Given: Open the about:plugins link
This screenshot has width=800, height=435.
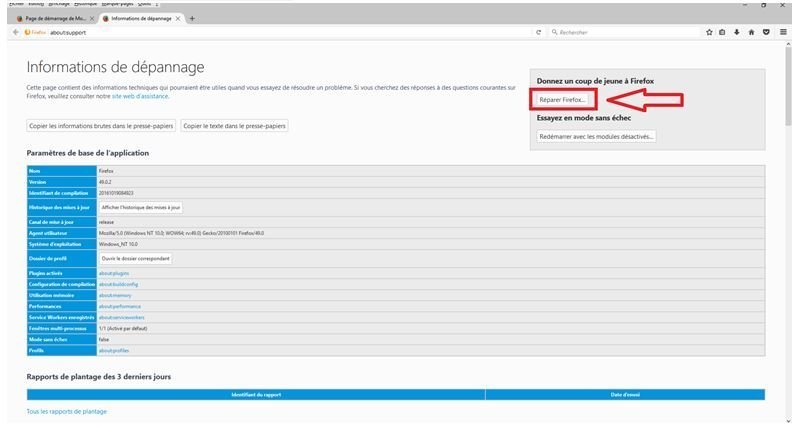Looking at the screenshot, I should [113, 272].
